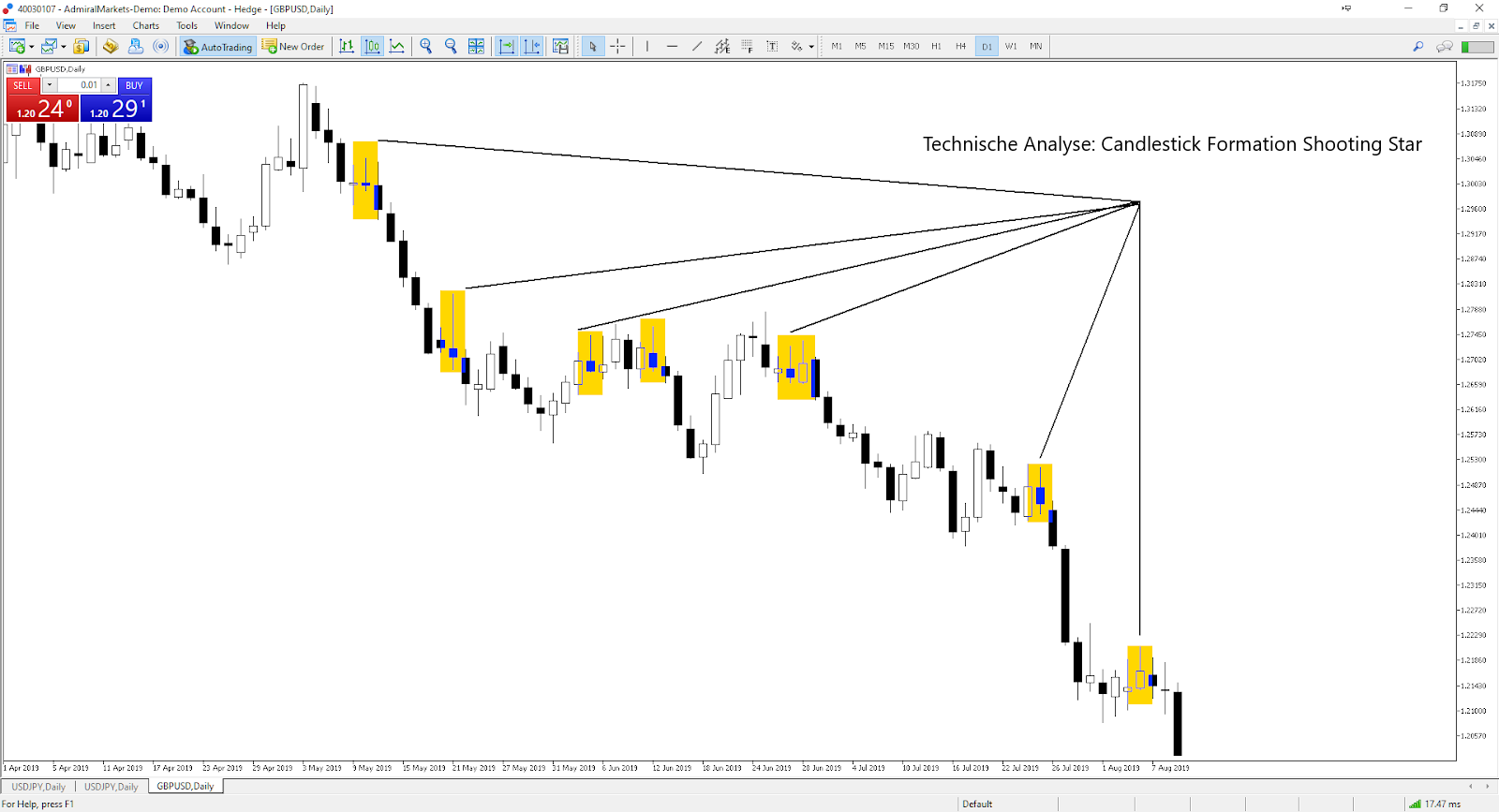1499x812 pixels.
Task: Select the H4 timeframe
Action: [x=960, y=46]
